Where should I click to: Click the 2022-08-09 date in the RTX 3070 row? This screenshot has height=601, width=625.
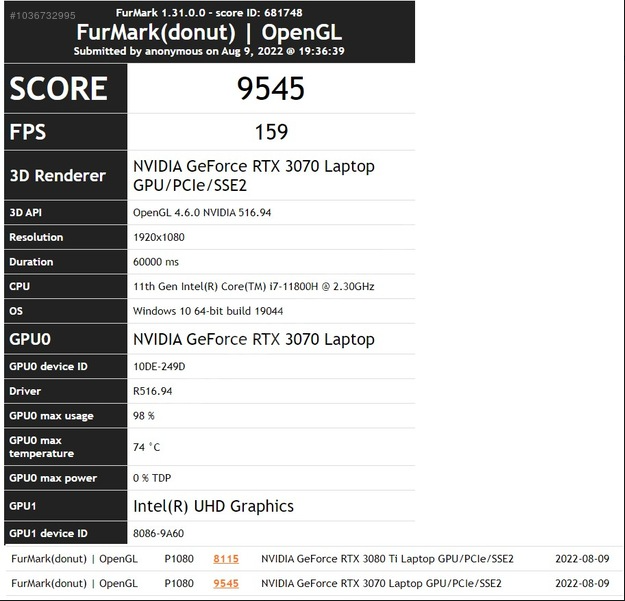click(x=582, y=583)
